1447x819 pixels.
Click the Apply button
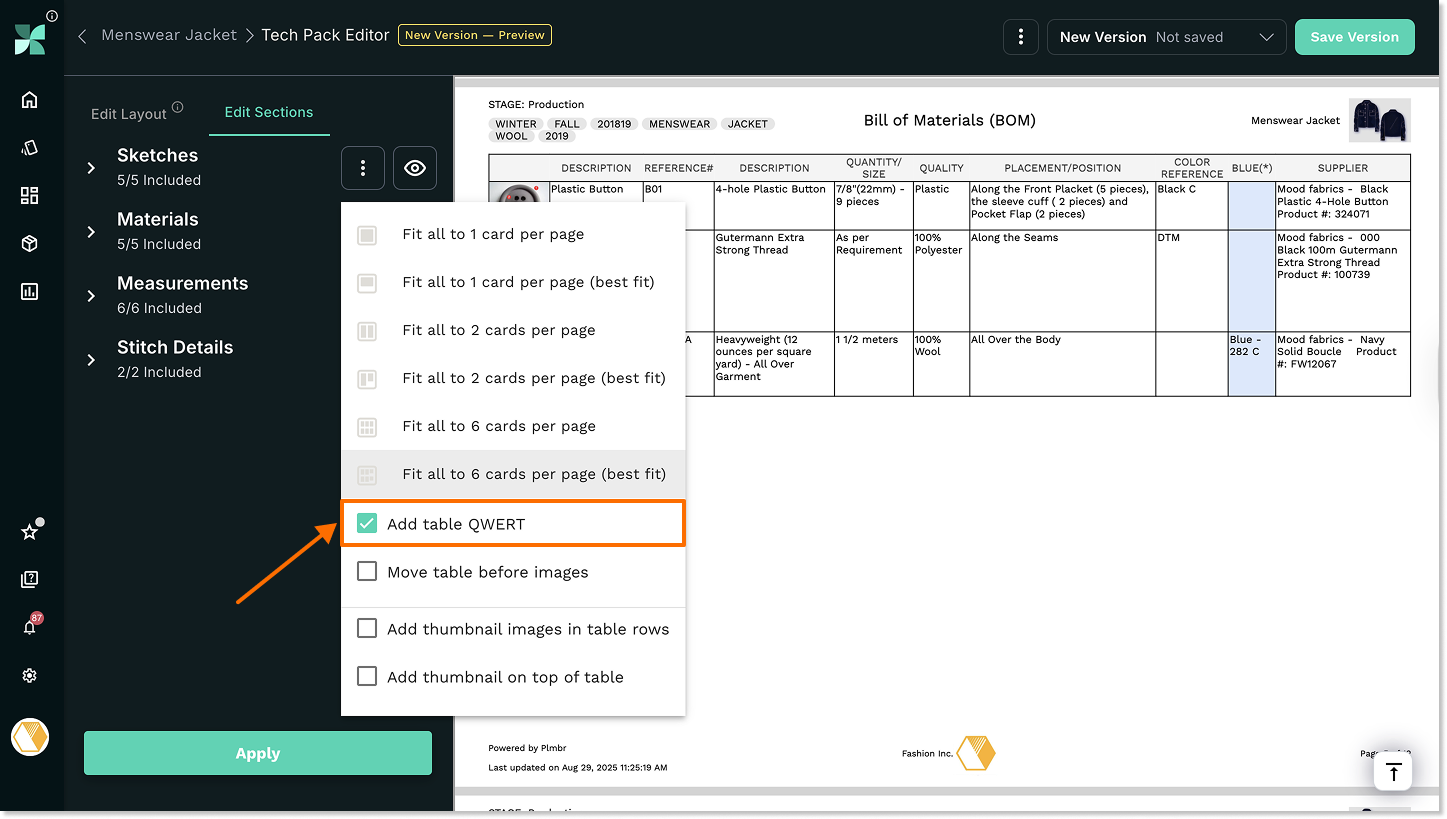[257, 753]
